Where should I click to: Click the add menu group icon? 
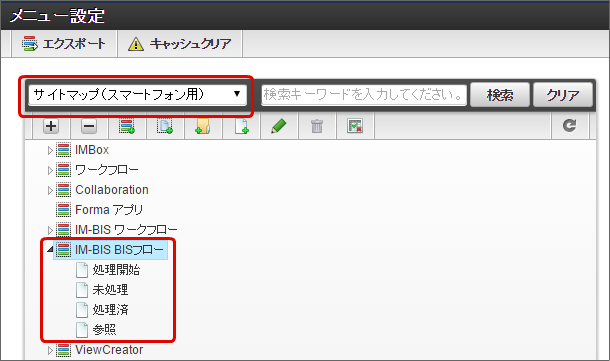[x=127, y=126]
